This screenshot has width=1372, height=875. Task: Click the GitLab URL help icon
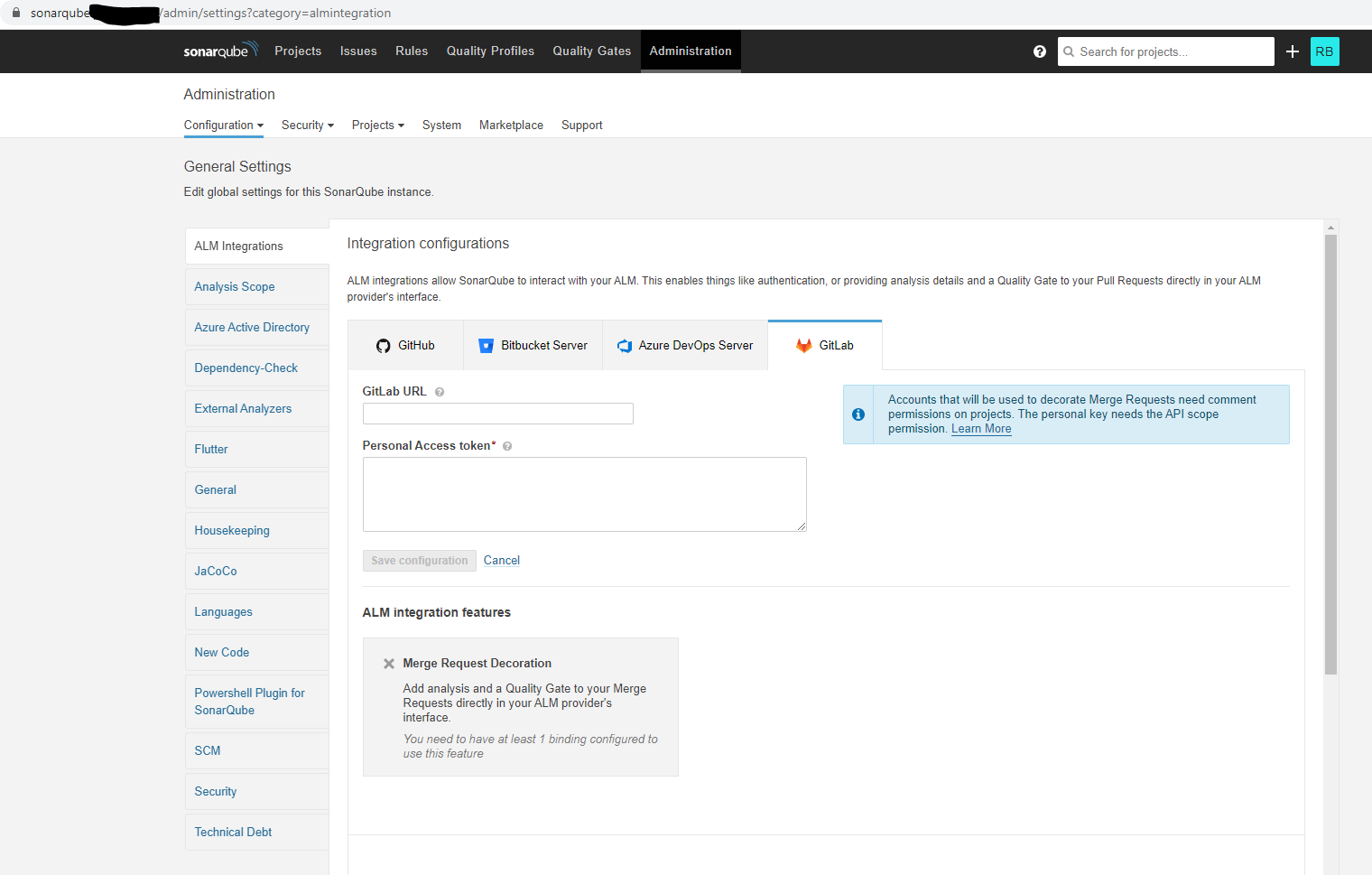[x=440, y=392]
